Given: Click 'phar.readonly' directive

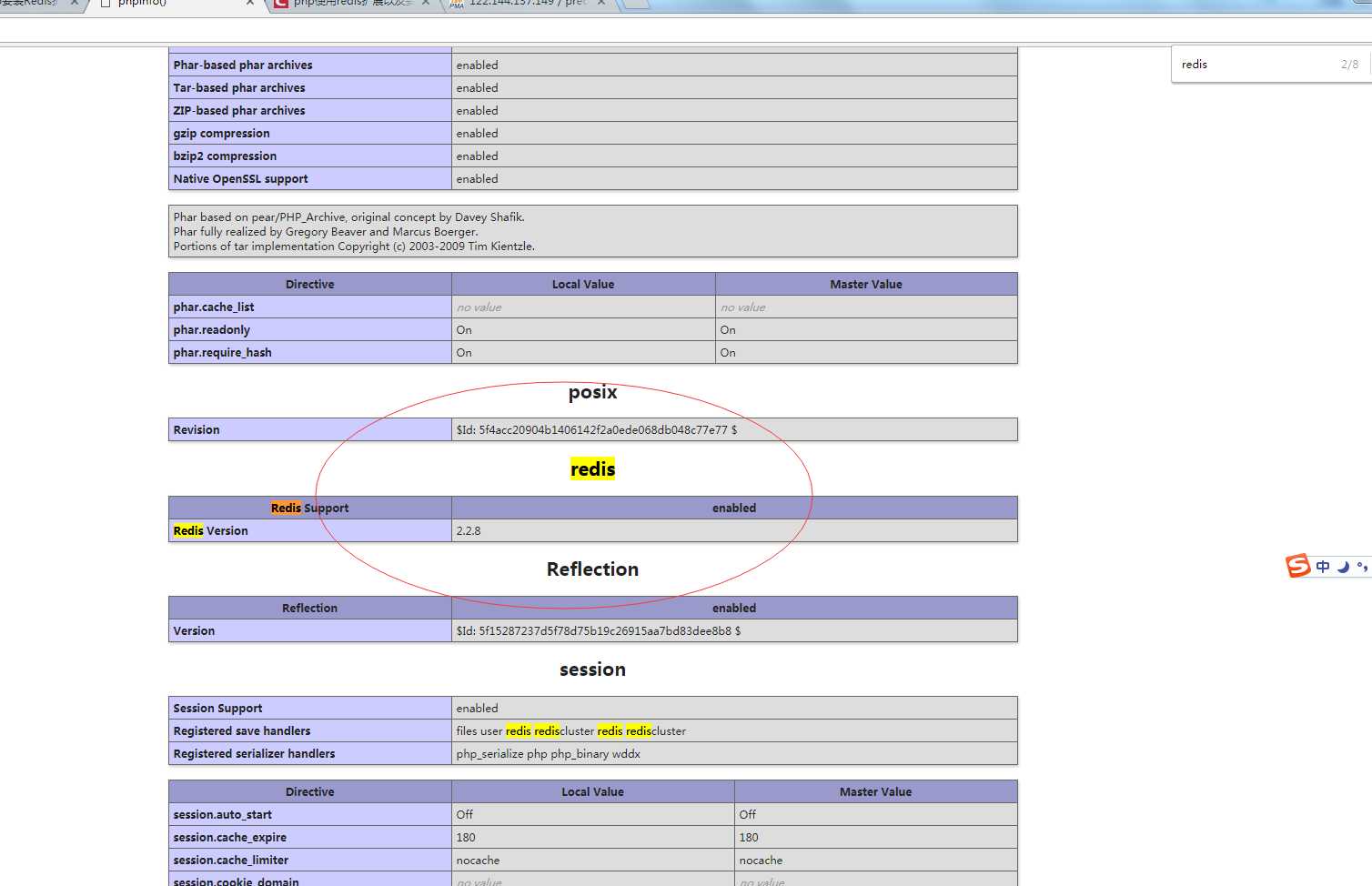Looking at the screenshot, I should click(x=212, y=329).
